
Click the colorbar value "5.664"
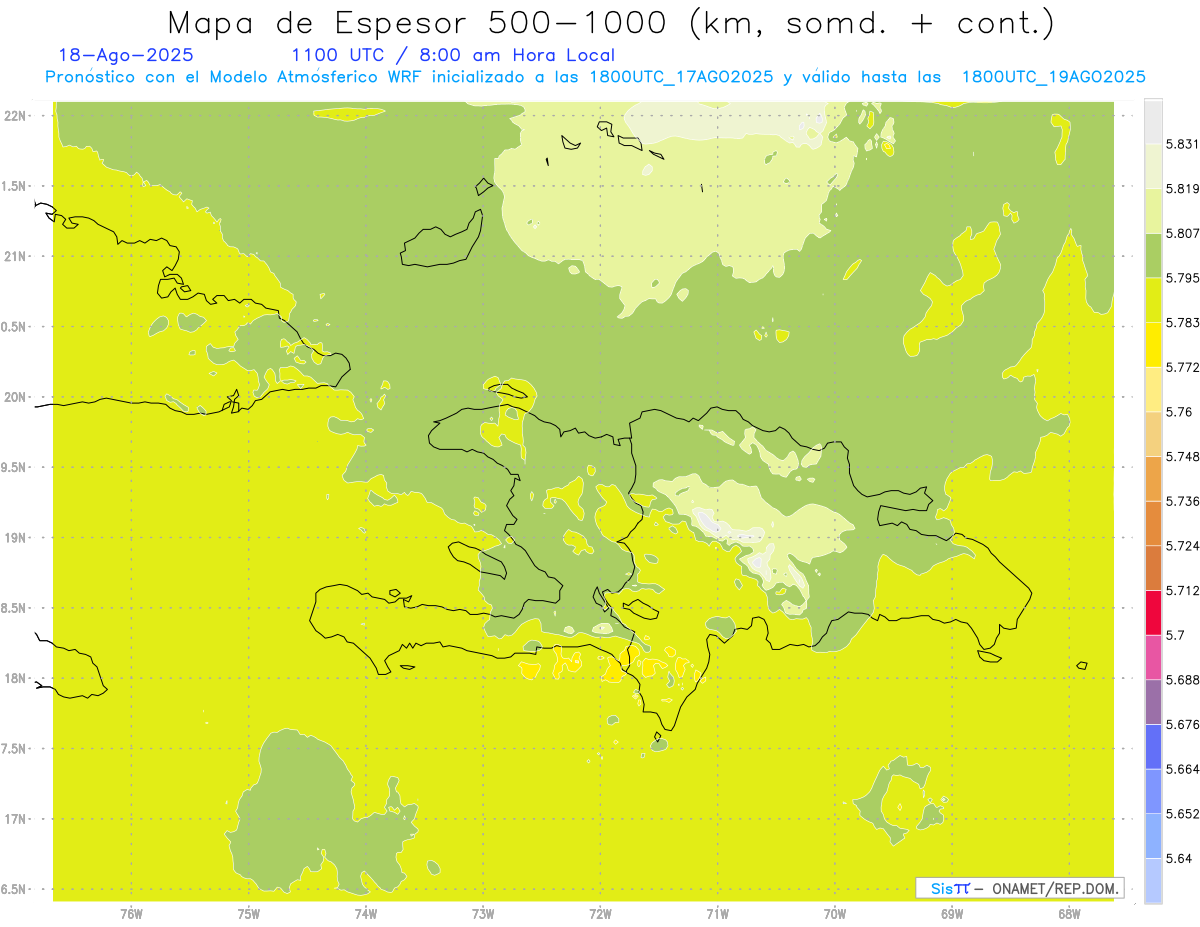tap(1182, 769)
